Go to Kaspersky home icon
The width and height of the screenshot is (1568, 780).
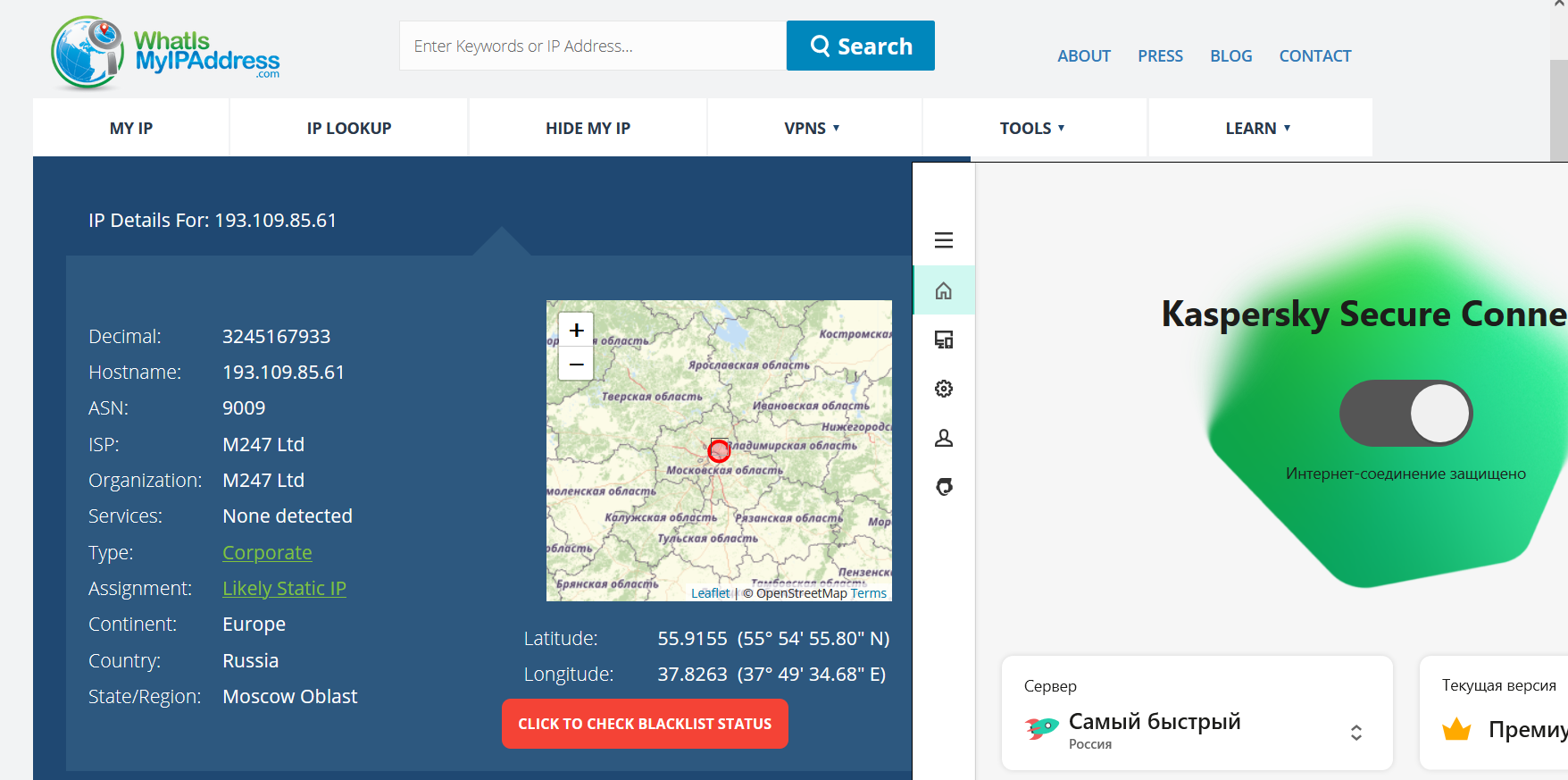pos(944,290)
